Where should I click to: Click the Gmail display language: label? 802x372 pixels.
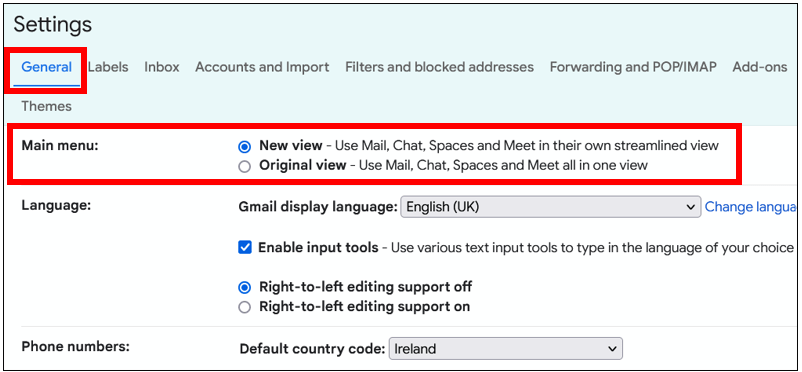pos(318,207)
